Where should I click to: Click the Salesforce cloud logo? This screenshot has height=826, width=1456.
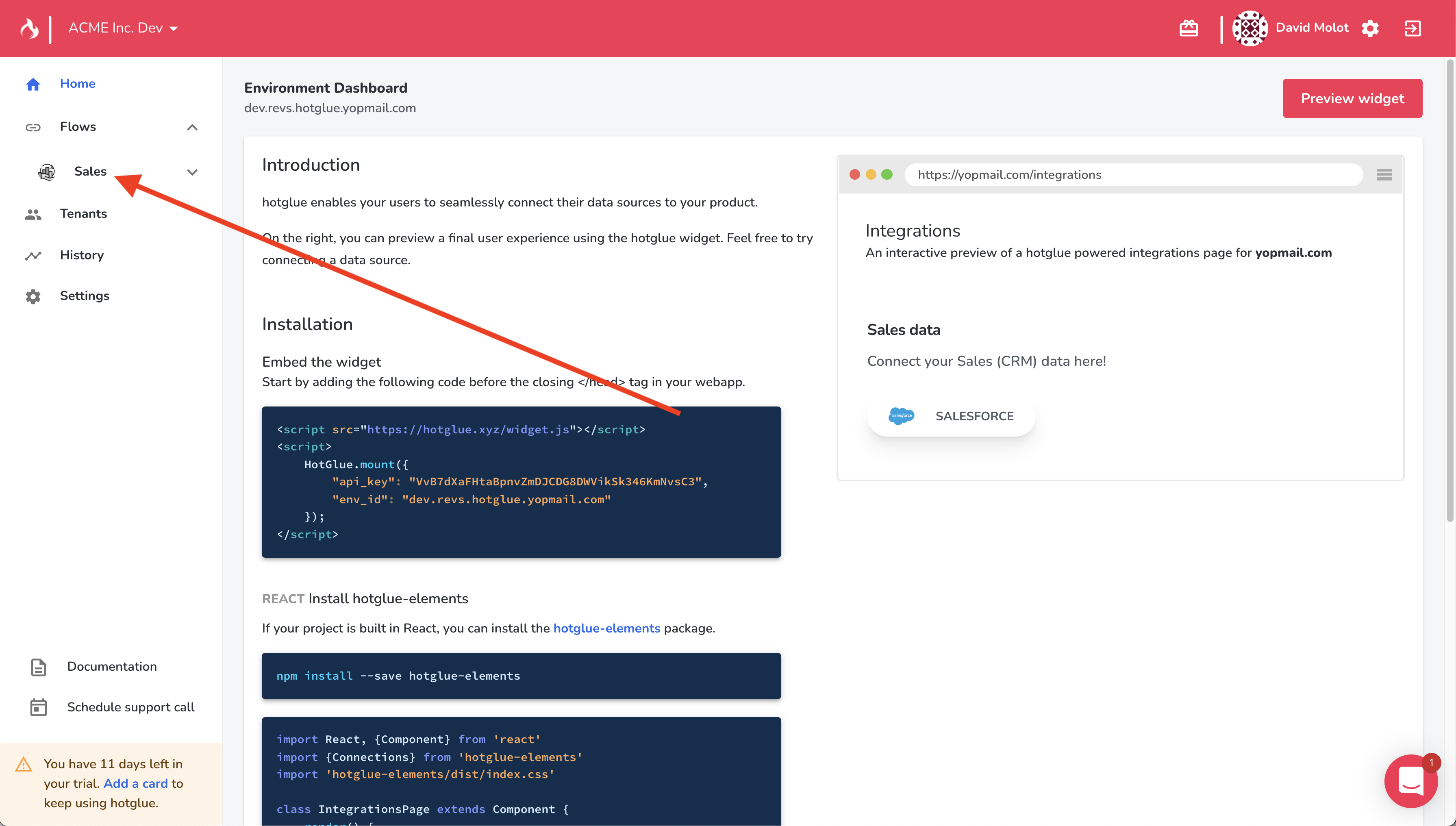[x=901, y=416]
